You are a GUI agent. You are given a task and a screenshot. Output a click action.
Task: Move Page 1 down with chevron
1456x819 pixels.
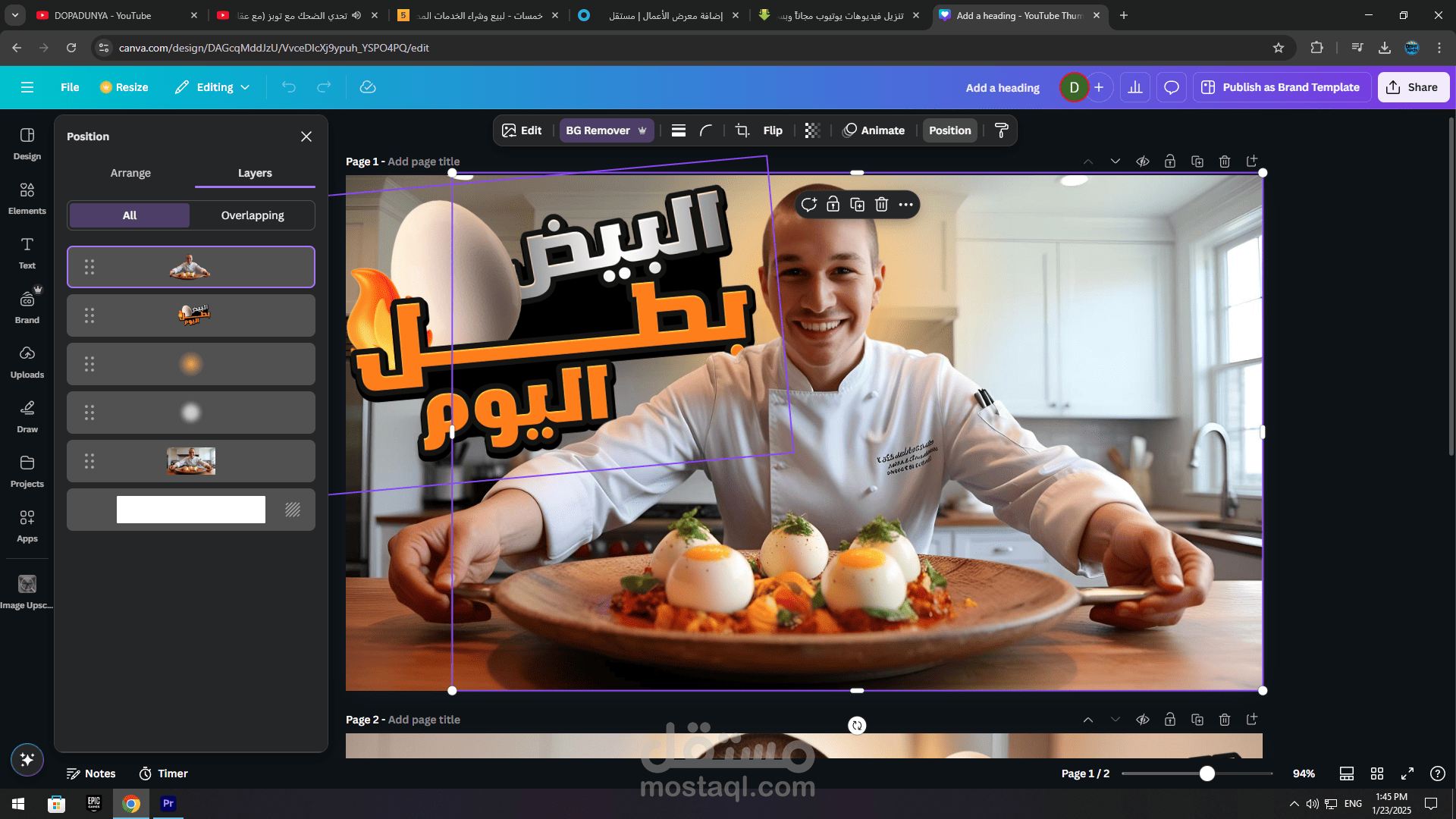pos(1116,162)
